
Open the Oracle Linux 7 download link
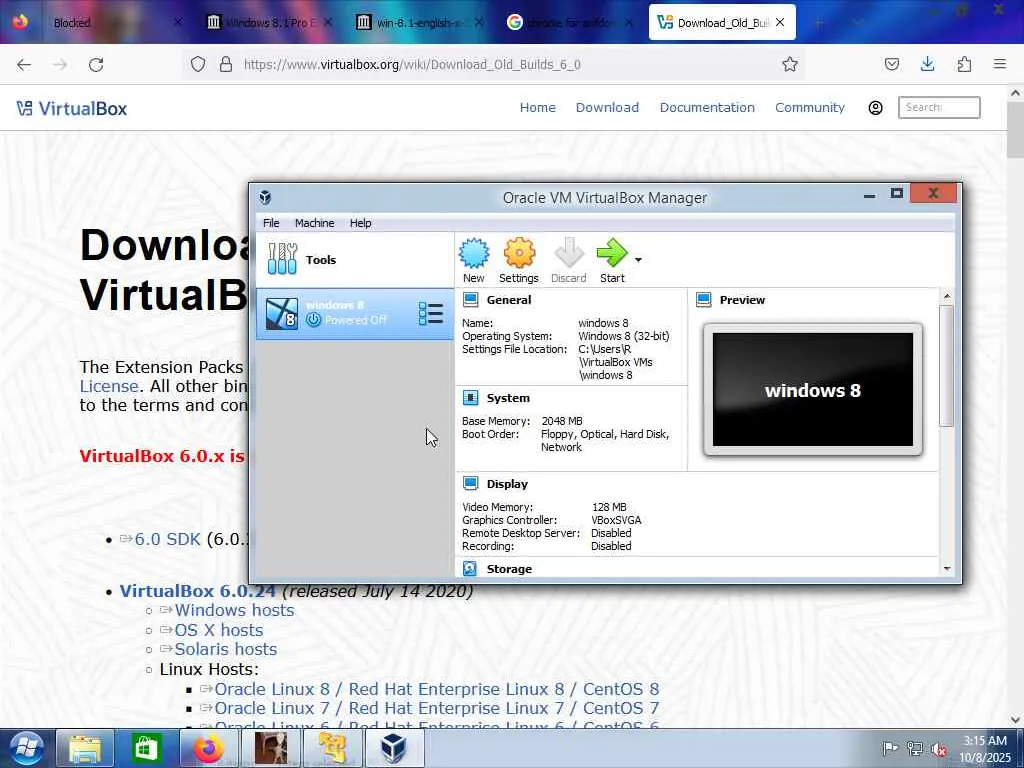pos(436,708)
